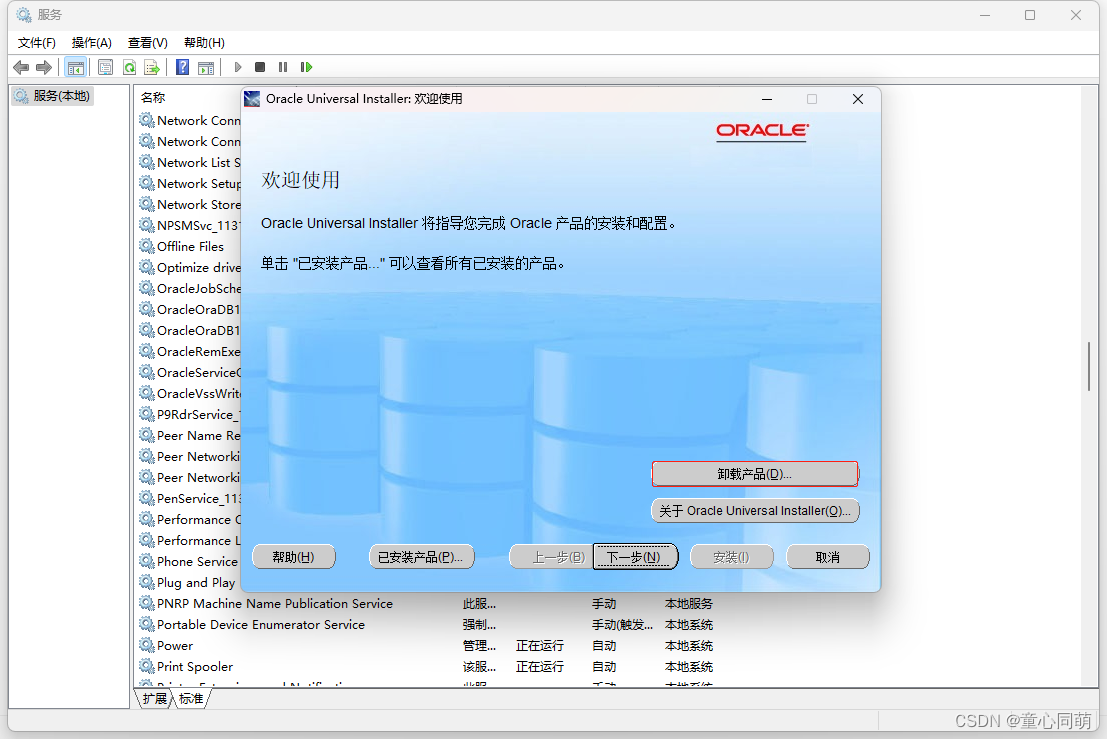Click the 名称 column header
Screen dimensions: 1107x739
pos(153,97)
